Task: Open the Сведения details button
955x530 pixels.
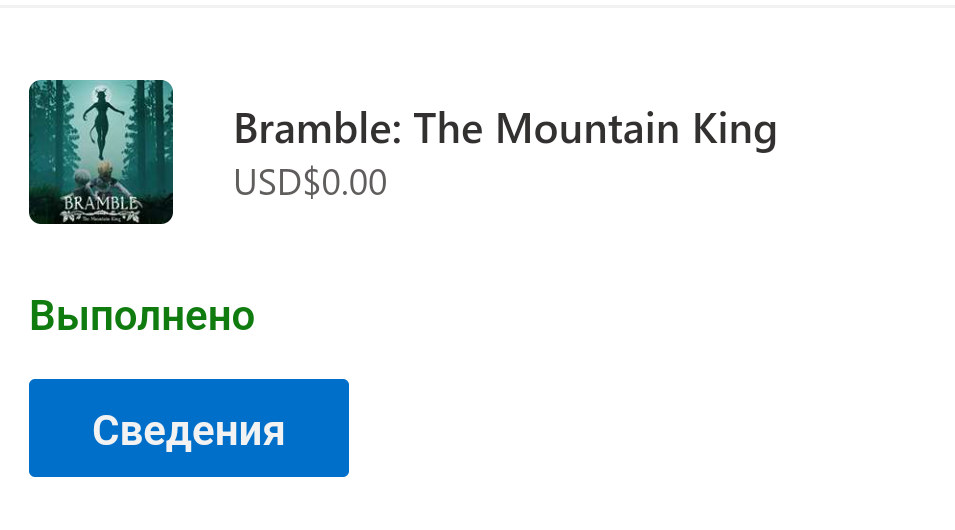Action: click(x=189, y=428)
